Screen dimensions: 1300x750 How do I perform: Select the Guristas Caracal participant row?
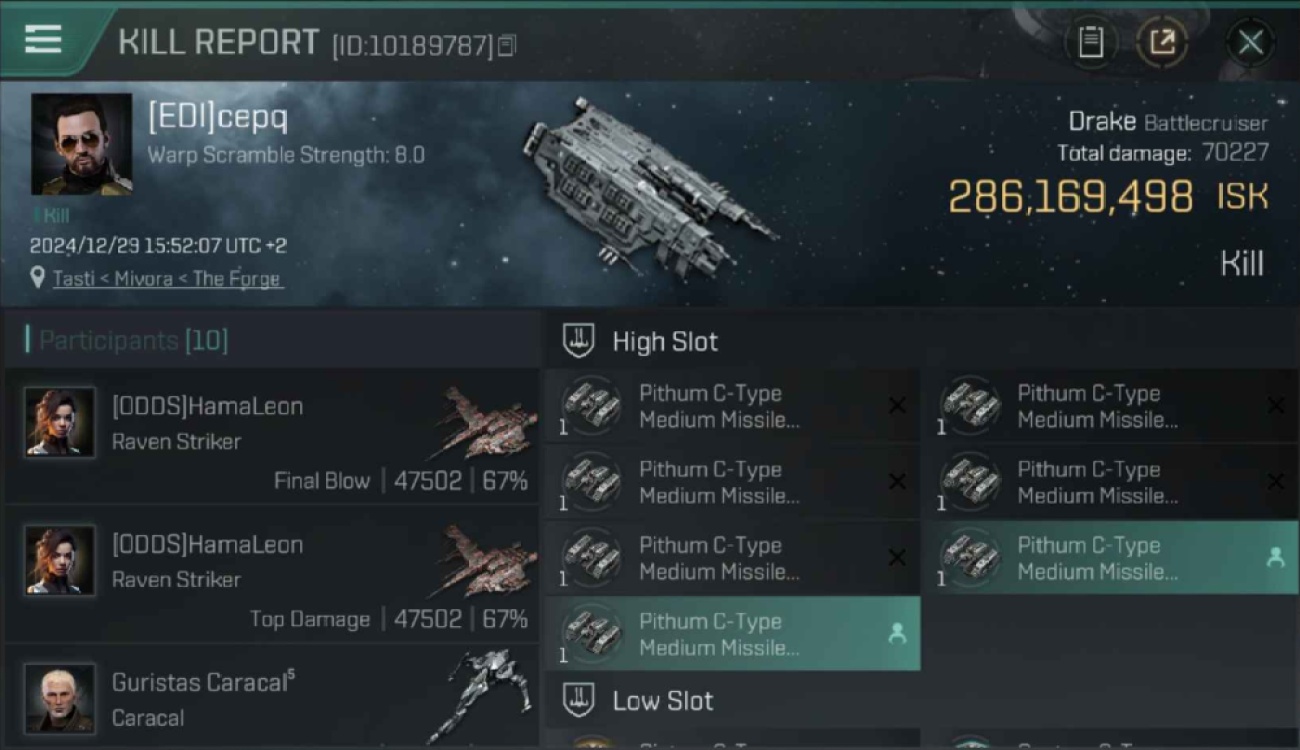[x=270, y=698]
